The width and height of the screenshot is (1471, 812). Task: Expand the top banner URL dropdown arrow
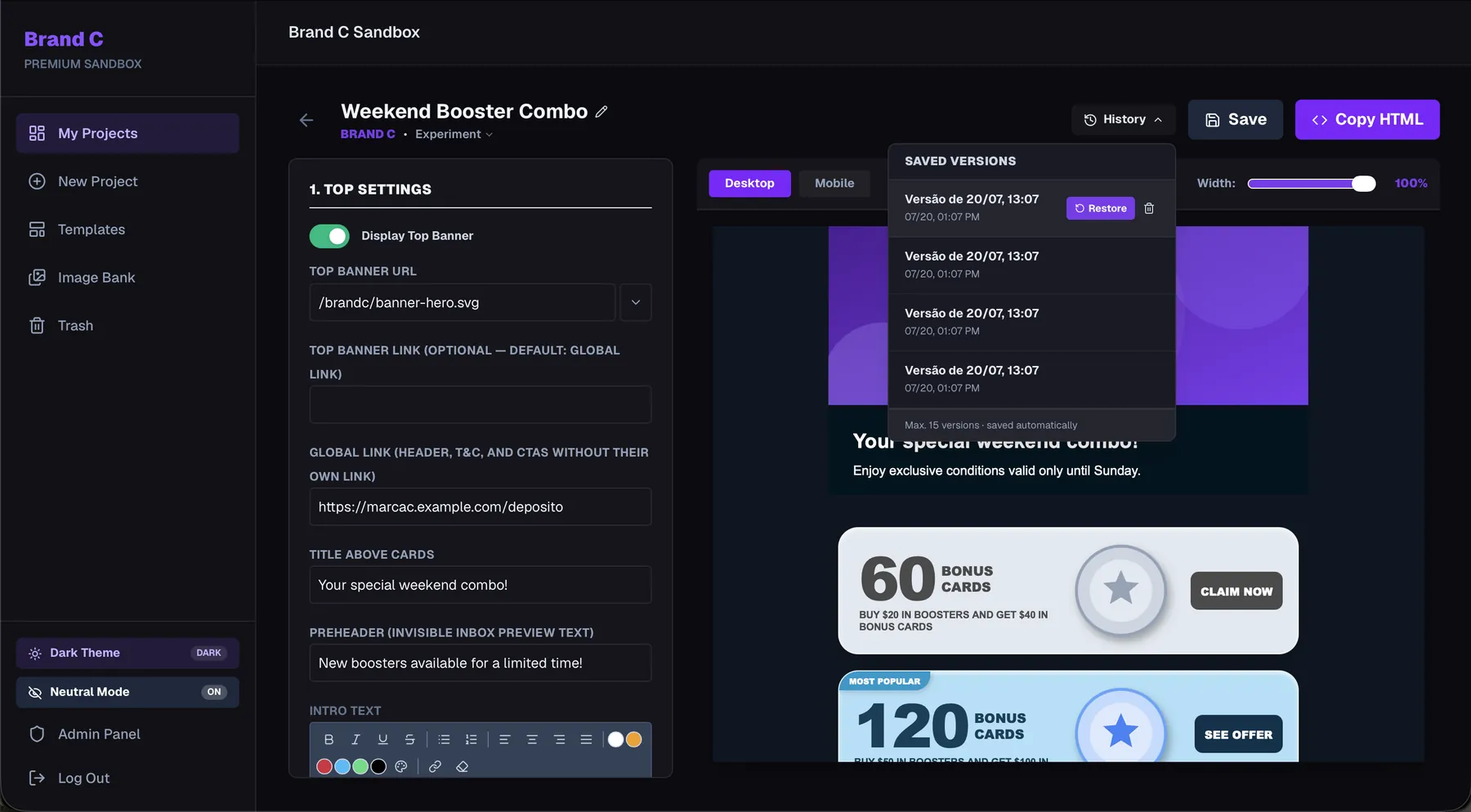coord(636,302)
